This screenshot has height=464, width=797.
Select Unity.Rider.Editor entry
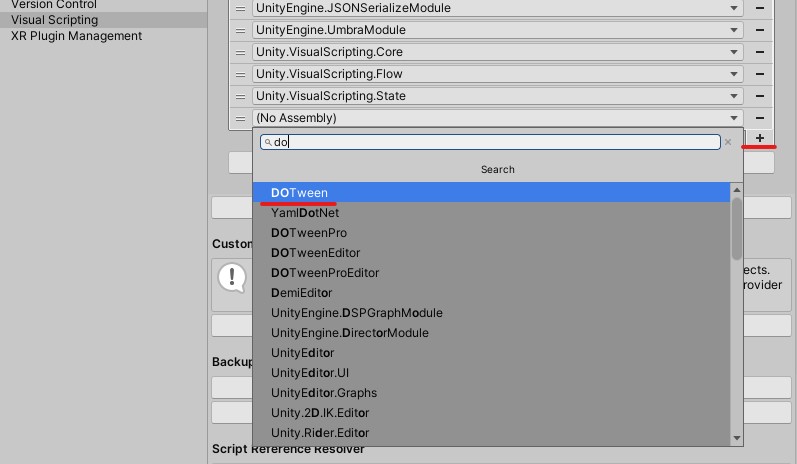[492, 432]
